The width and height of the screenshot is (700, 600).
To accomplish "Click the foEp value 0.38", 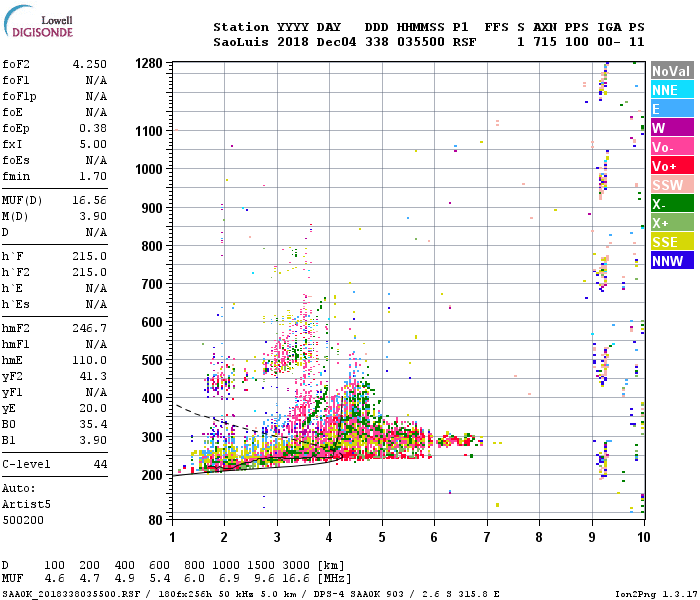I will click(93, 129).
